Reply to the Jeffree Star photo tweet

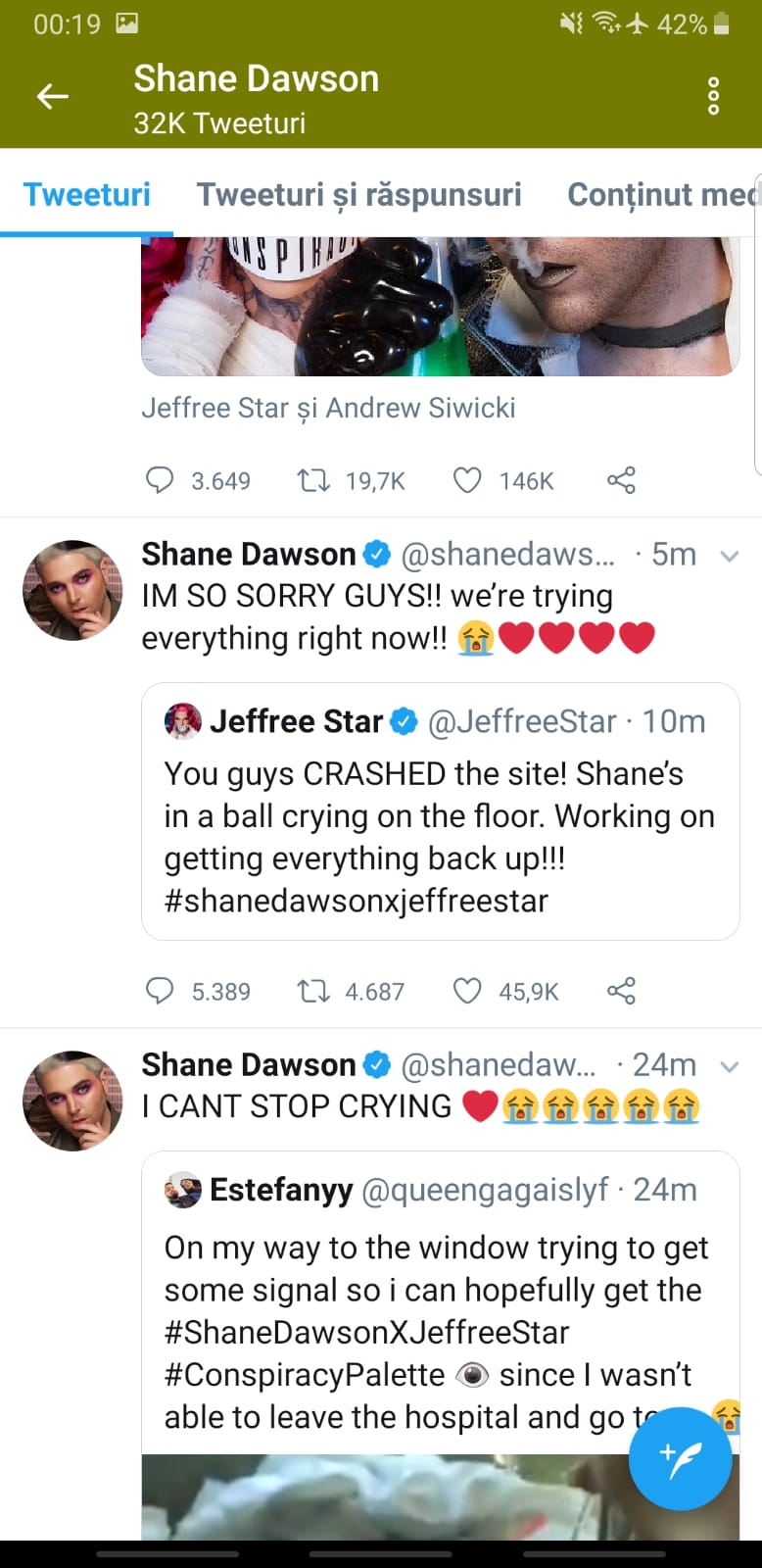160,480
